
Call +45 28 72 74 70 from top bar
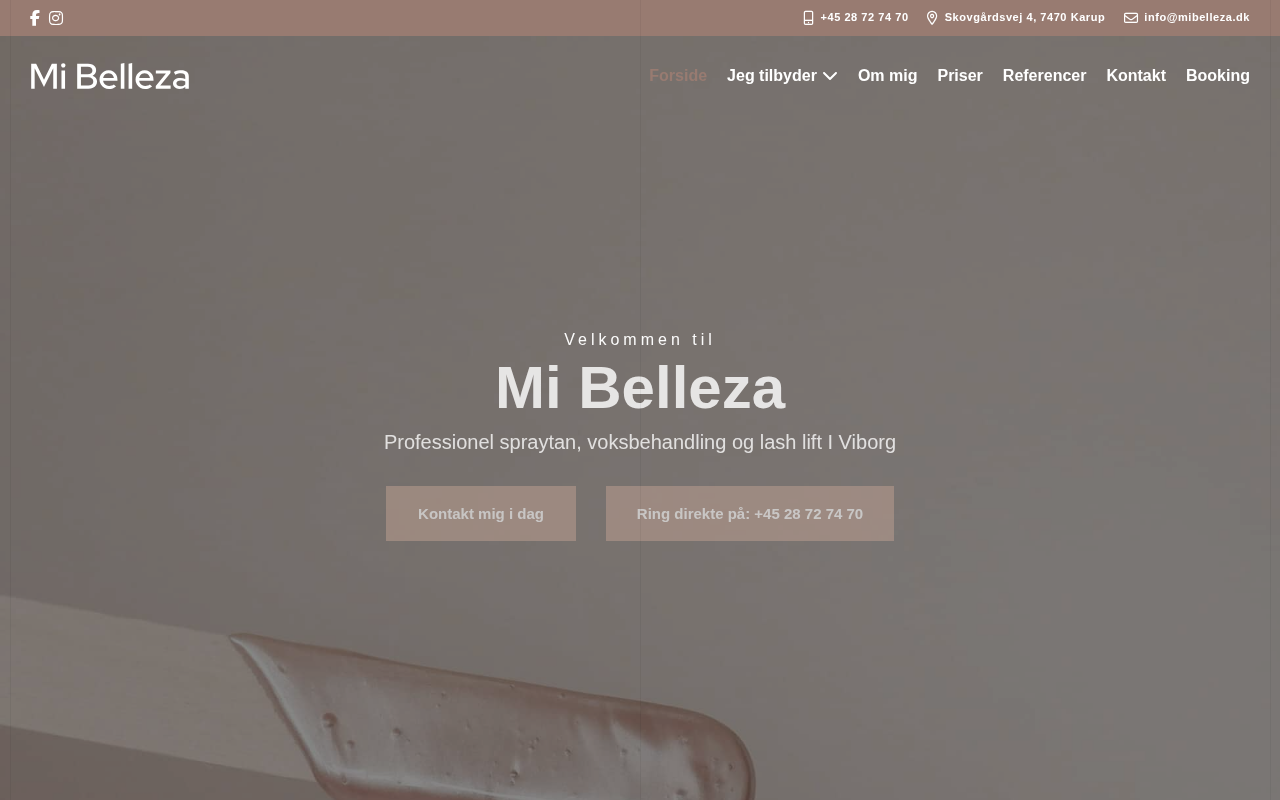pos(864,18)
